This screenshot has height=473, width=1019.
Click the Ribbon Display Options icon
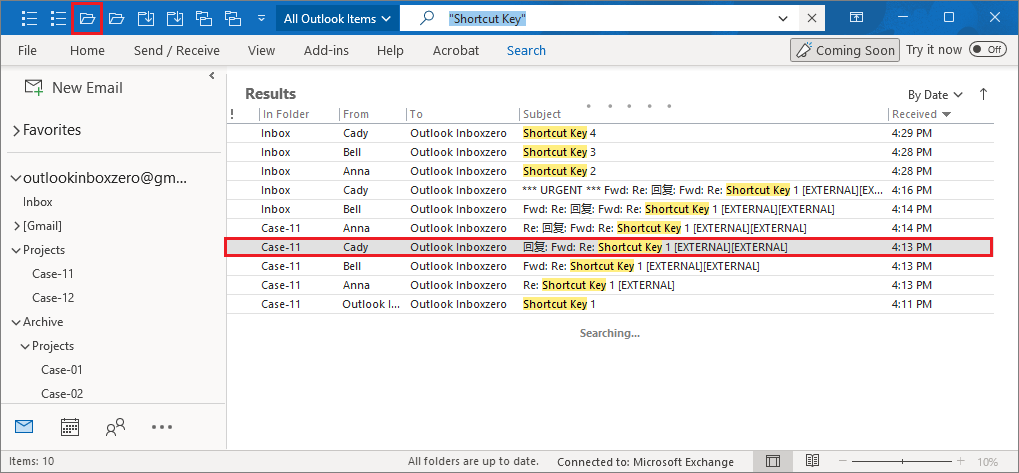tap(857, 18)
